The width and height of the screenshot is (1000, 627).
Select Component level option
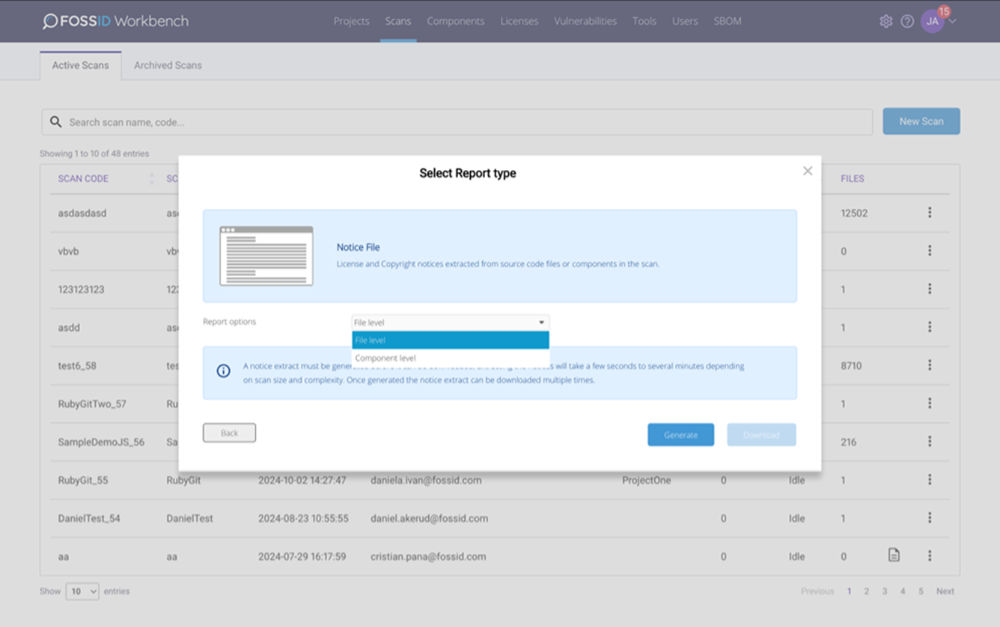point(450,358)
